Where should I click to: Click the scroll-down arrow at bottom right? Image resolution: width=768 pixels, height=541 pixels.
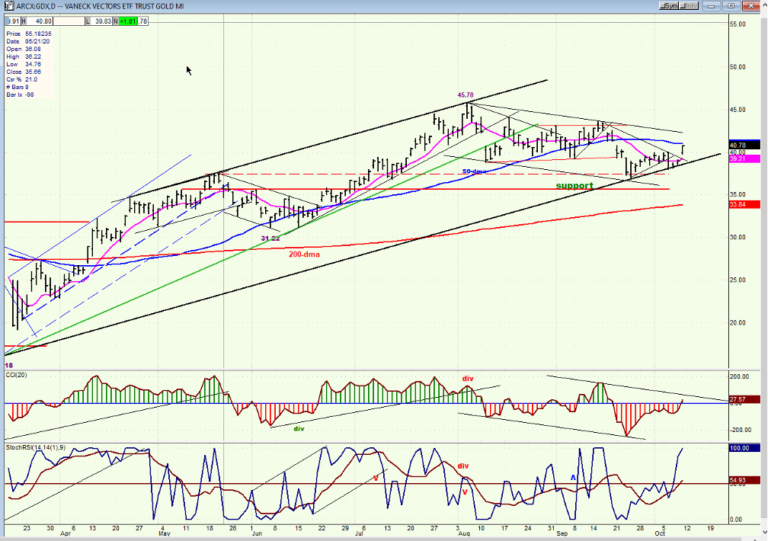pyautogui.click(x=764, y=532)
